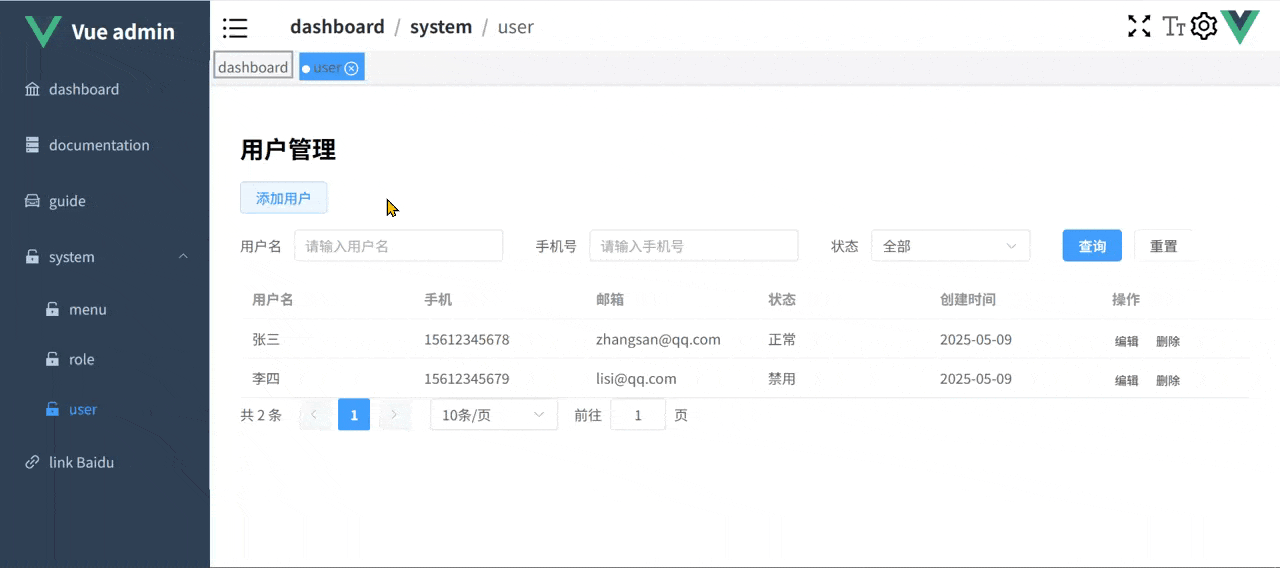
Task: Open font size selector icon
Action: [x=1174, y=26]
